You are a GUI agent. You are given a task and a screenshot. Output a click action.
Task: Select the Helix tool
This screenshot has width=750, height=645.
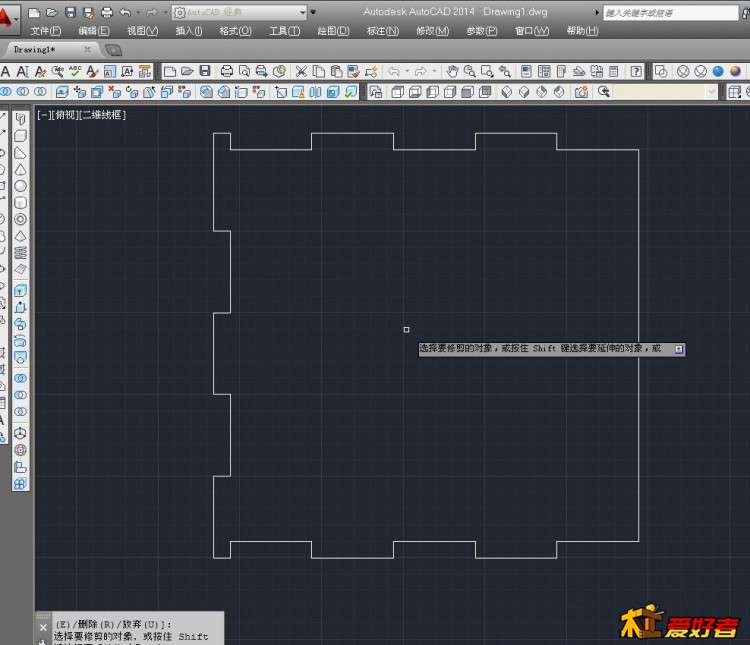tap(20, 252)
